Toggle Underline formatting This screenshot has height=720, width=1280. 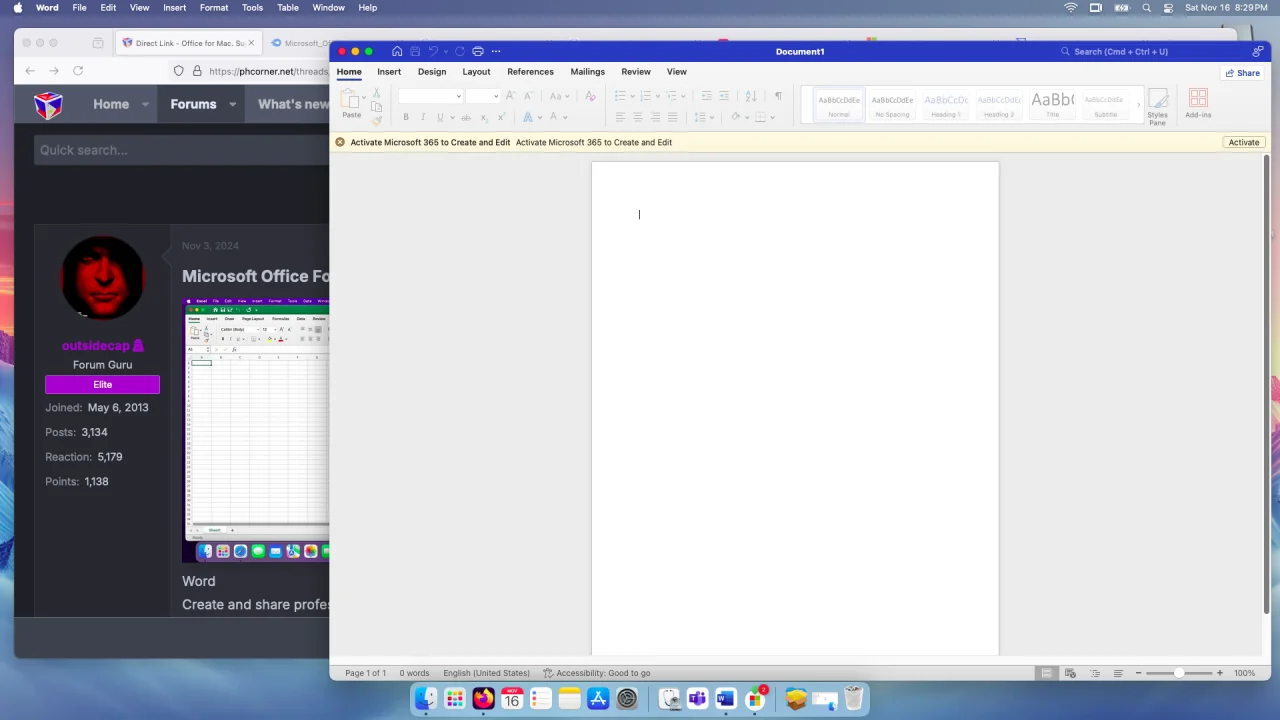pyautogui.click(x=440, y=117)
